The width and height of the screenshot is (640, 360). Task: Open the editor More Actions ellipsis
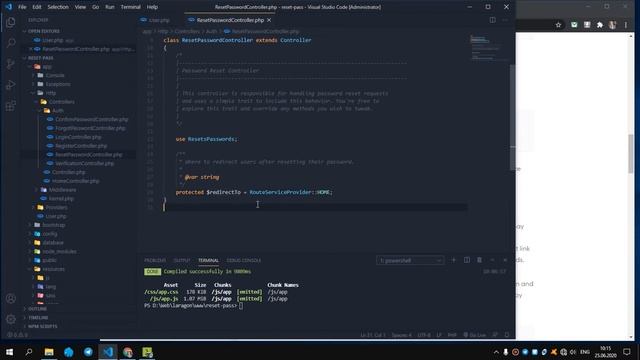tap(505, 20)
